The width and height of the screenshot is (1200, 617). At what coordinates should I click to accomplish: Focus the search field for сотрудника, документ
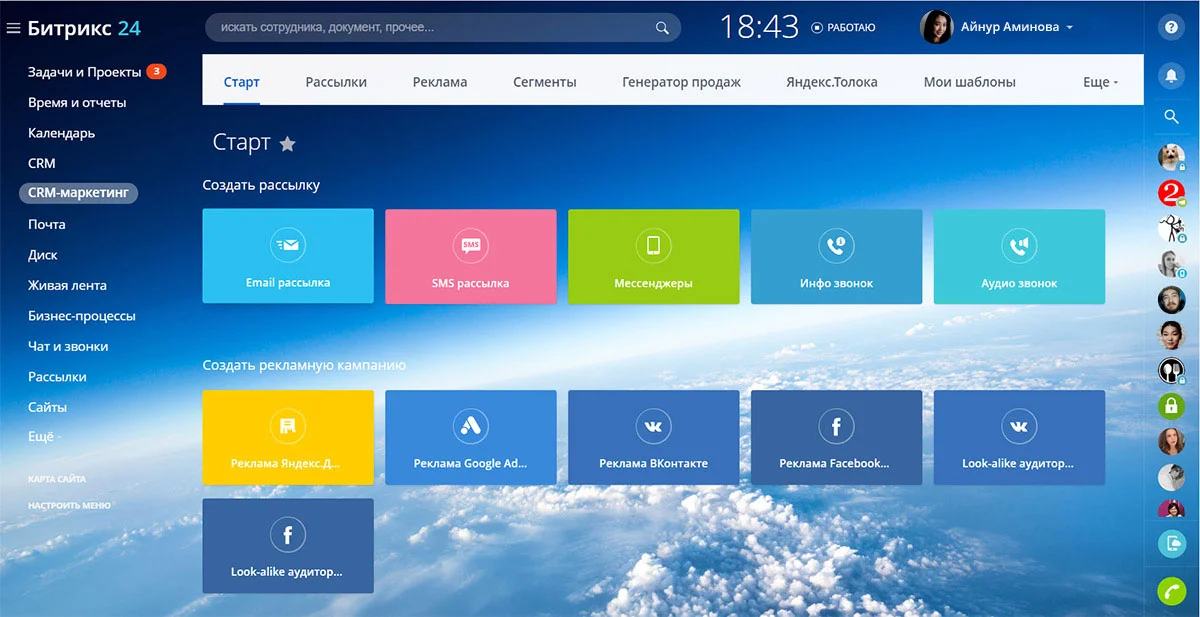click(443, 28)
